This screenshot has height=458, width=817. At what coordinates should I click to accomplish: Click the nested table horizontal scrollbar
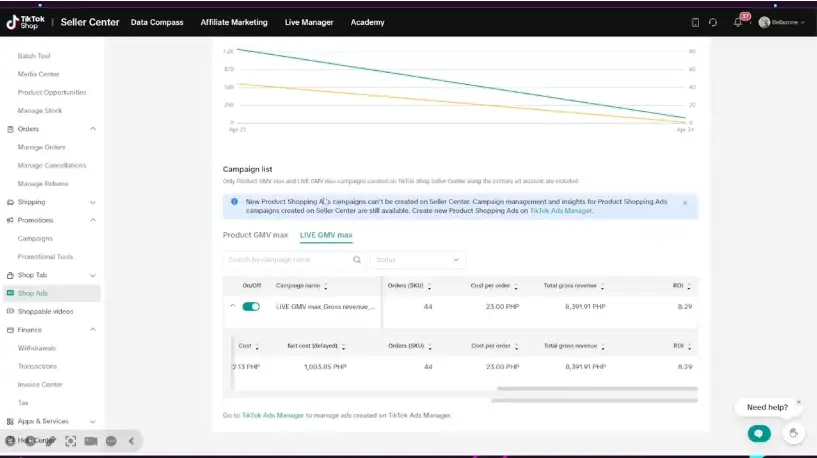pyautogui.click(x=597, y=389)
